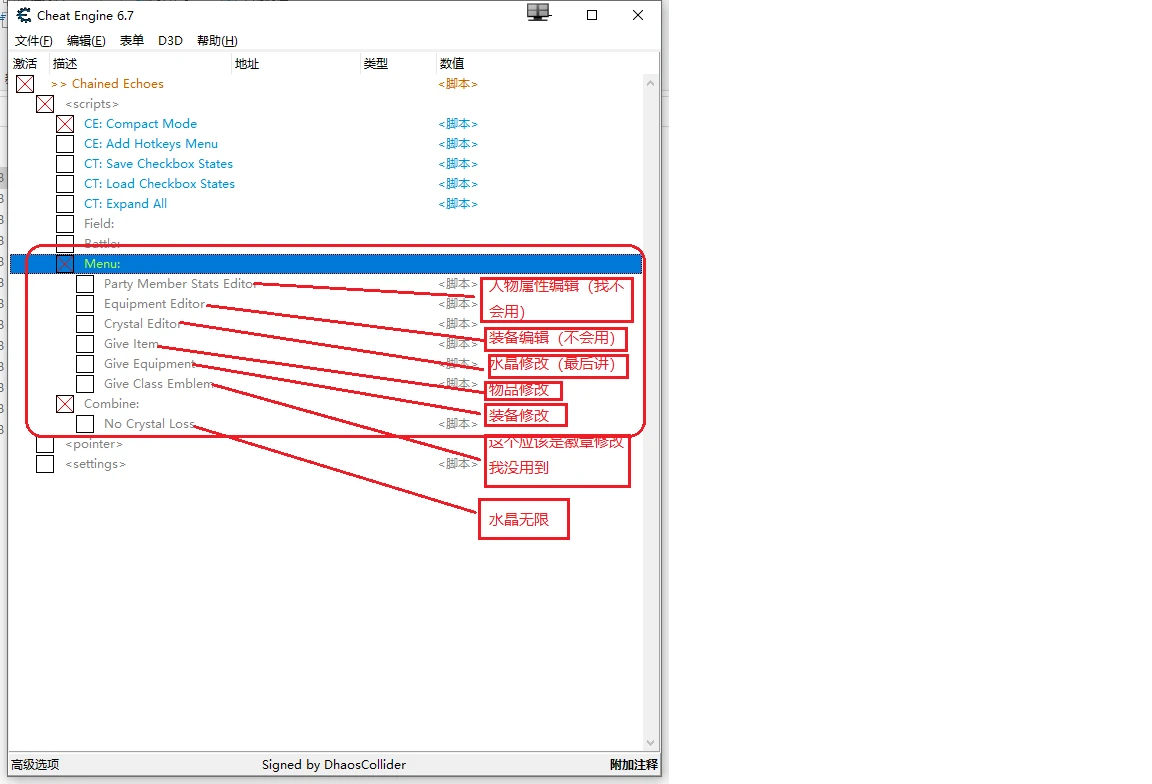
Task: Select the <pointer> row label
Action: (x=94, y=444)
